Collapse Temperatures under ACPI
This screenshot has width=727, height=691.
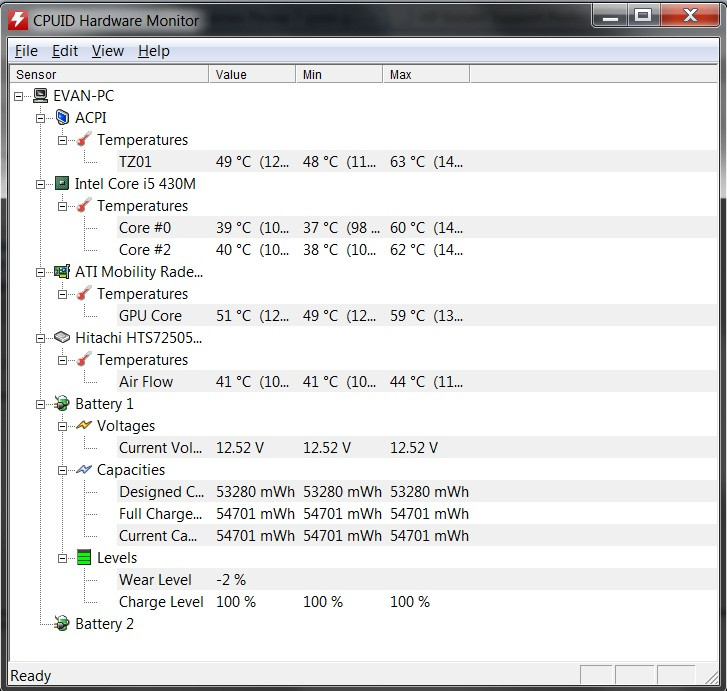pos(62,140)
